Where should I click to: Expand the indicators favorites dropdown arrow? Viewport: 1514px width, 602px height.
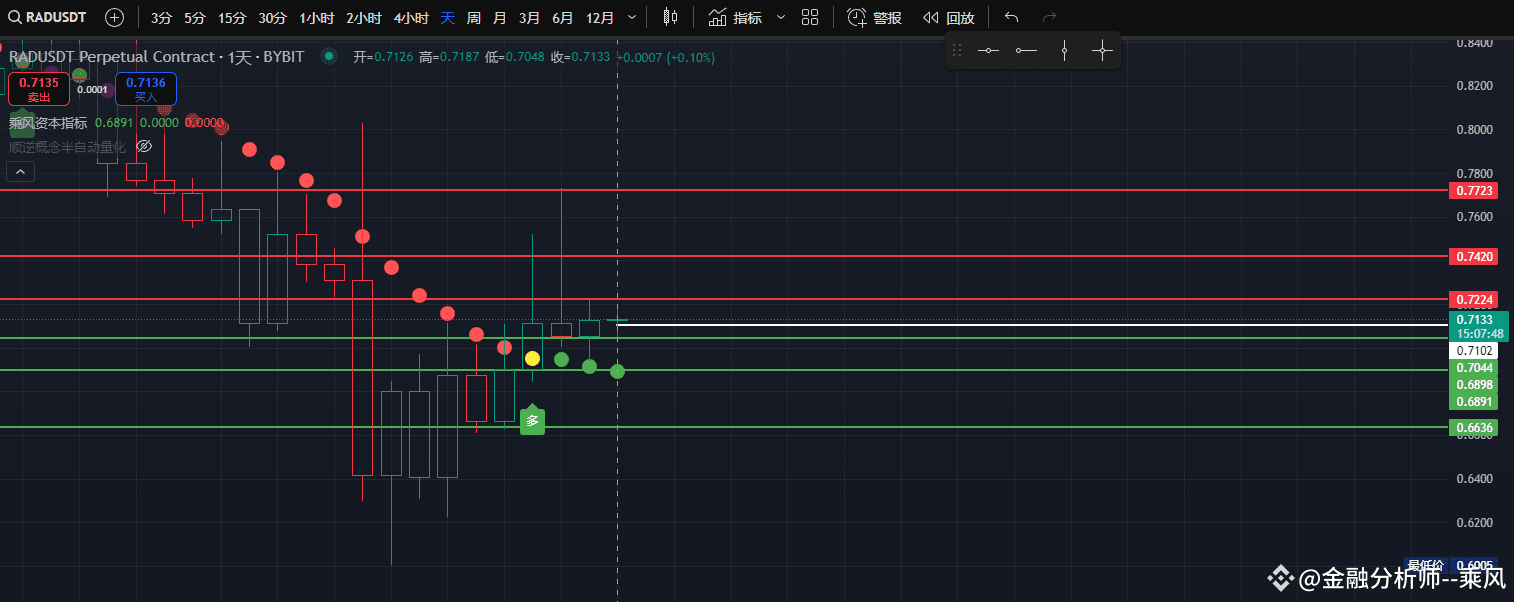tap(781, 18)
